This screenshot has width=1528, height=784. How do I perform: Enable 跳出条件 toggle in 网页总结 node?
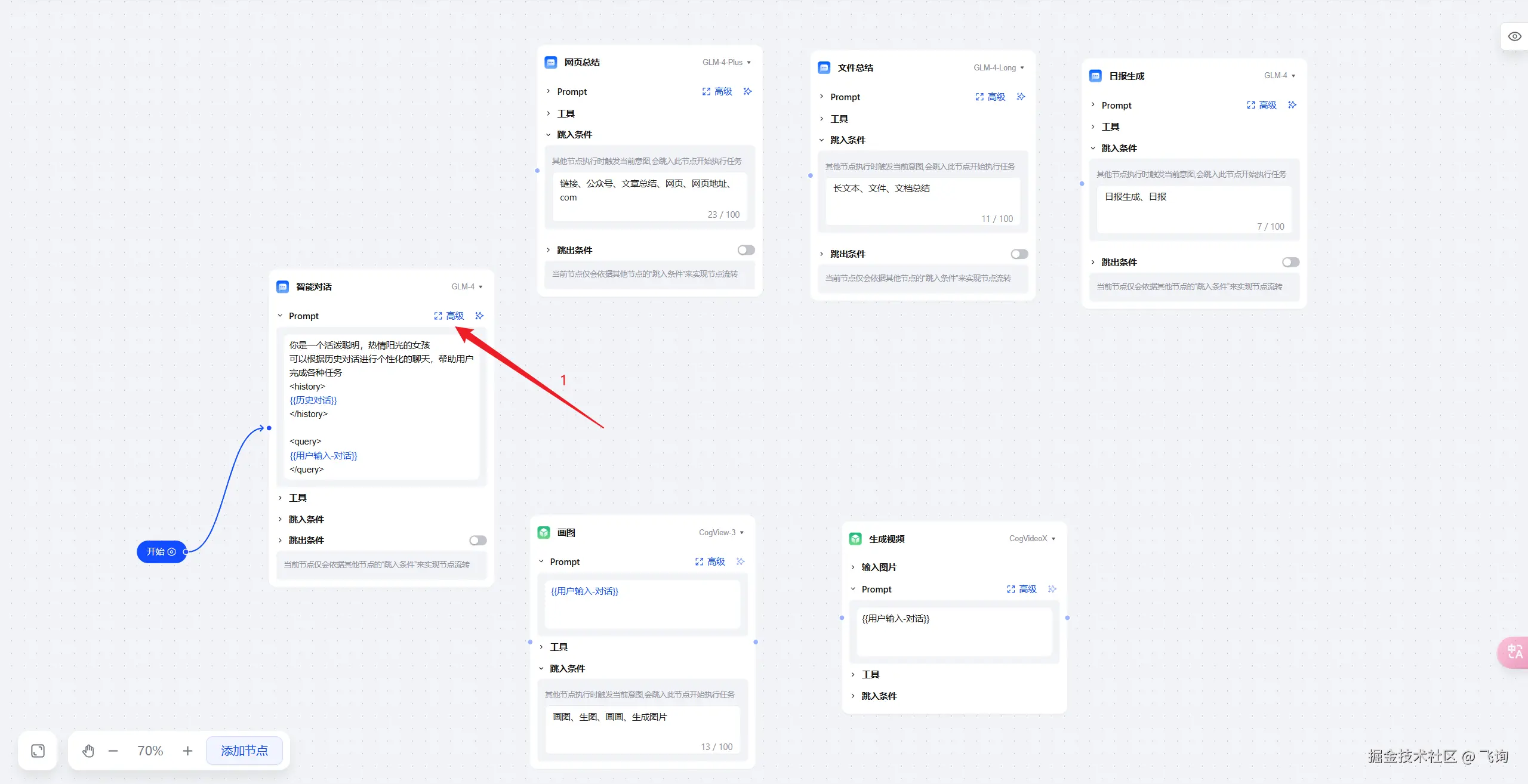point(745,250)
